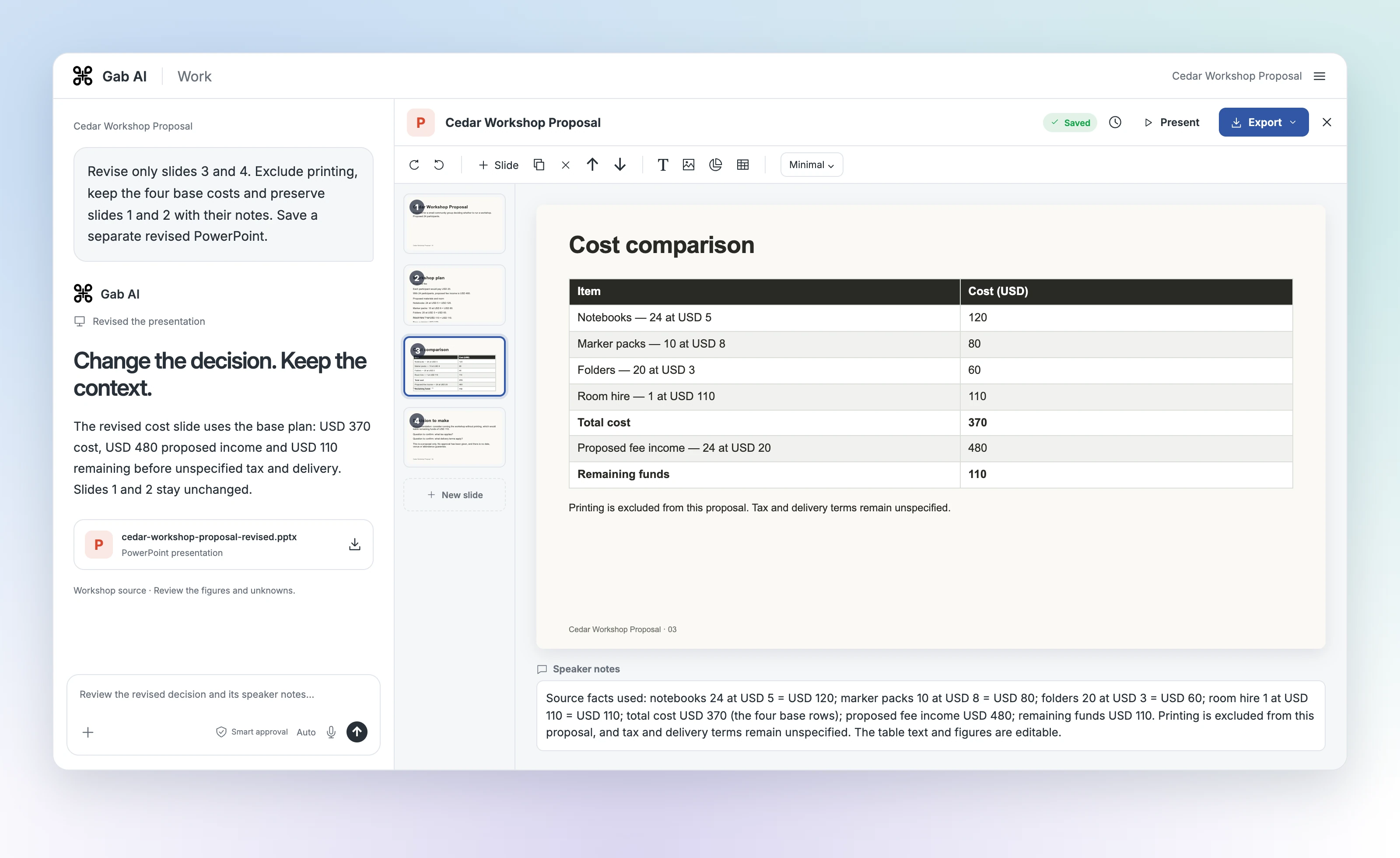1400x858 pixels.
Task: Add an attachment with the plus icon
Action: tap(88, 732)
